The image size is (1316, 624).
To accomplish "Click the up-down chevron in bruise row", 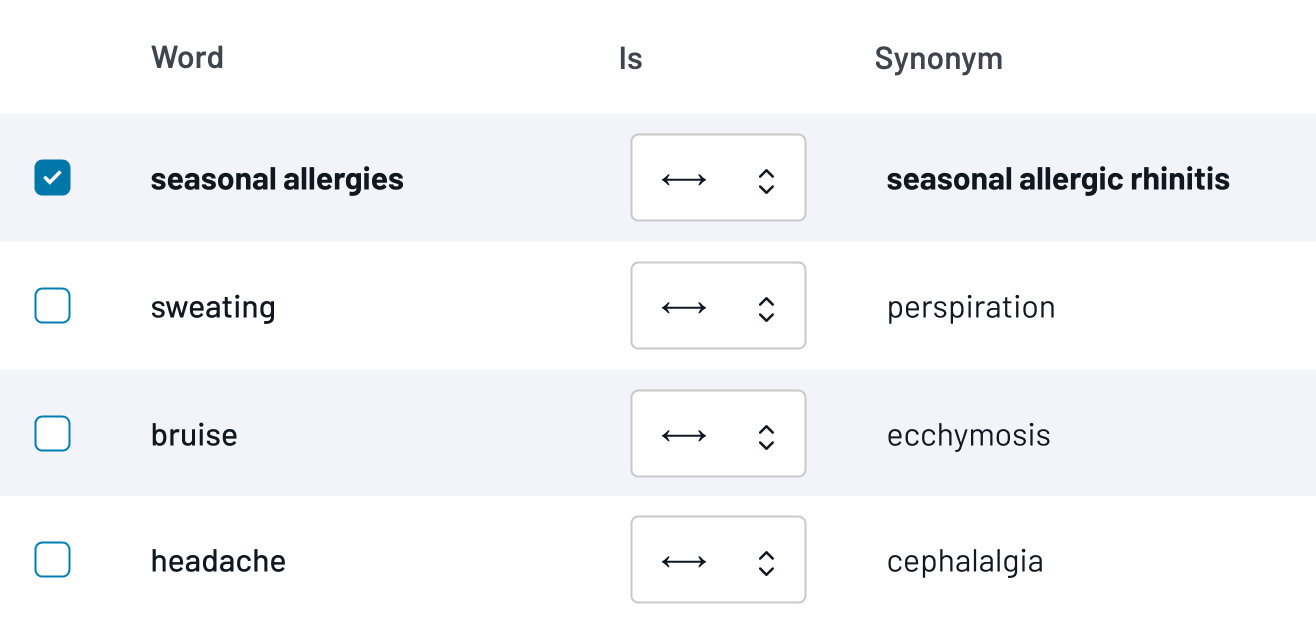I will (766, 437).
